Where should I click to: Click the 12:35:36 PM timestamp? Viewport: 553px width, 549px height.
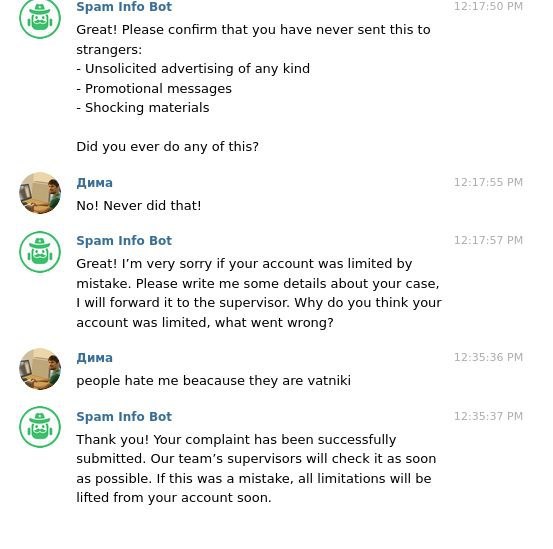(x=488, y=357)
